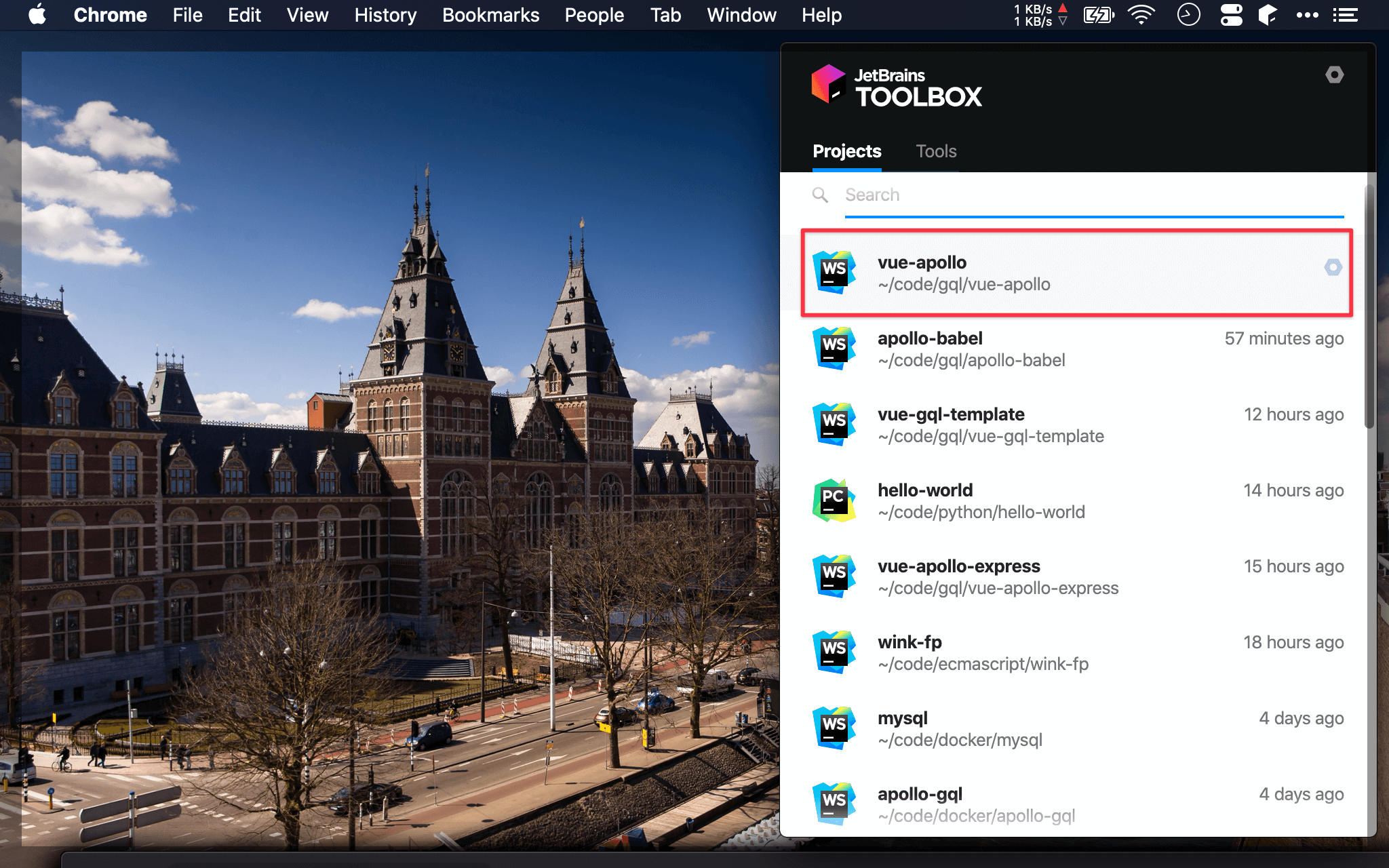Open the JetBrains Toolbox menu bar icon

pos(1267,15)
